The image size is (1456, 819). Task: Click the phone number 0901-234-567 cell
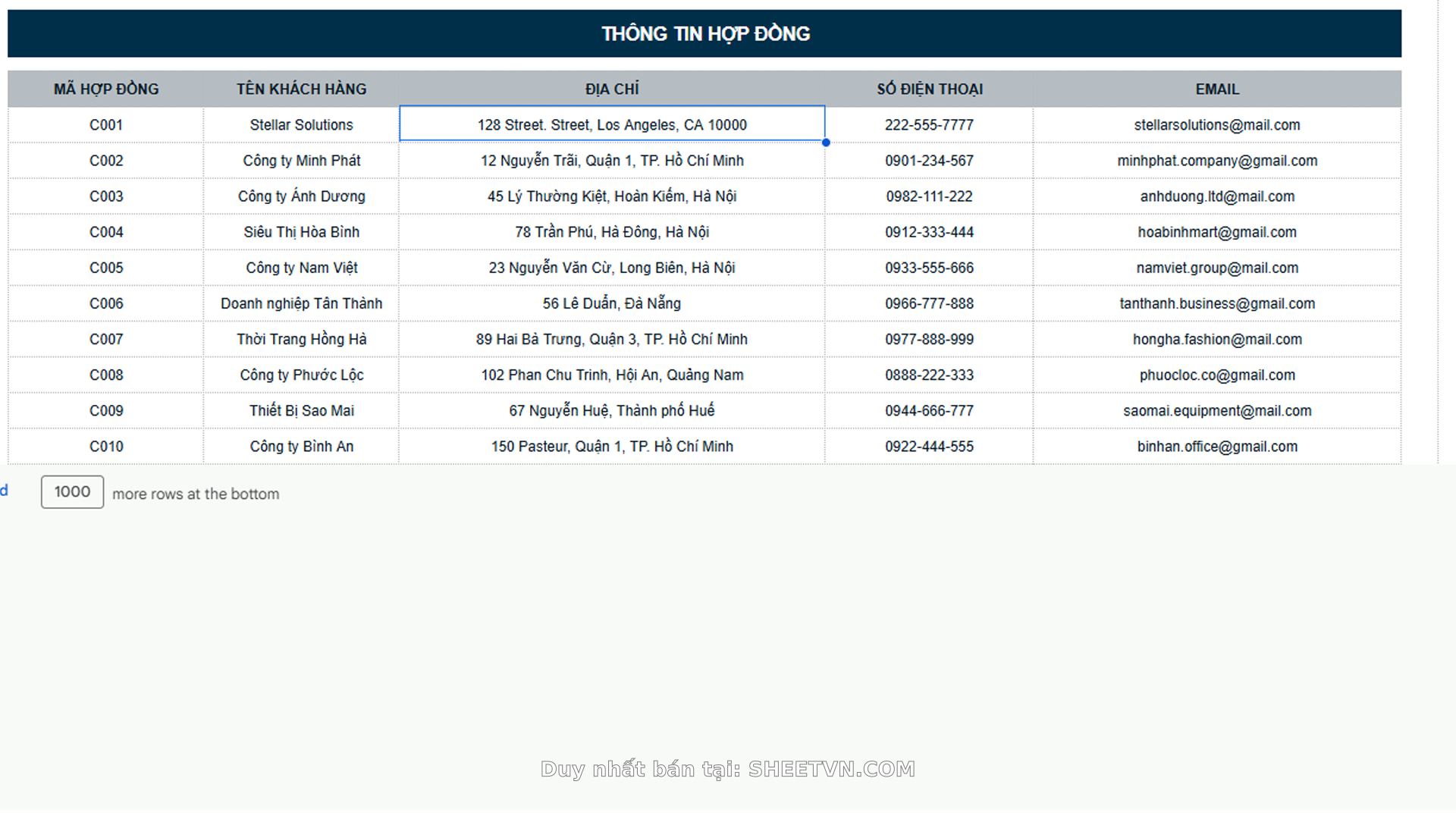pos(929,161)
